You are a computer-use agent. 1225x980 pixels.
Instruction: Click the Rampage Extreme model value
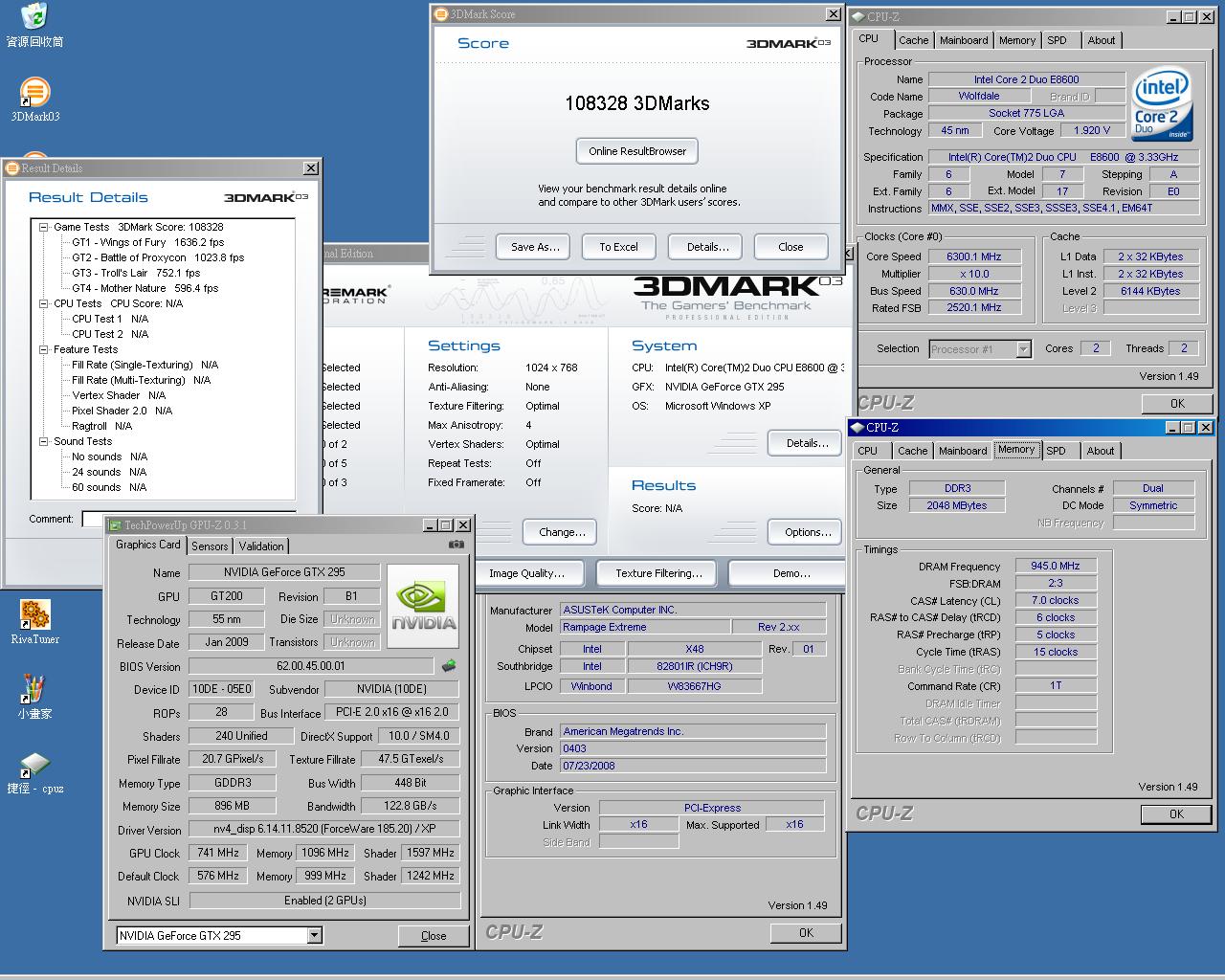644,627
